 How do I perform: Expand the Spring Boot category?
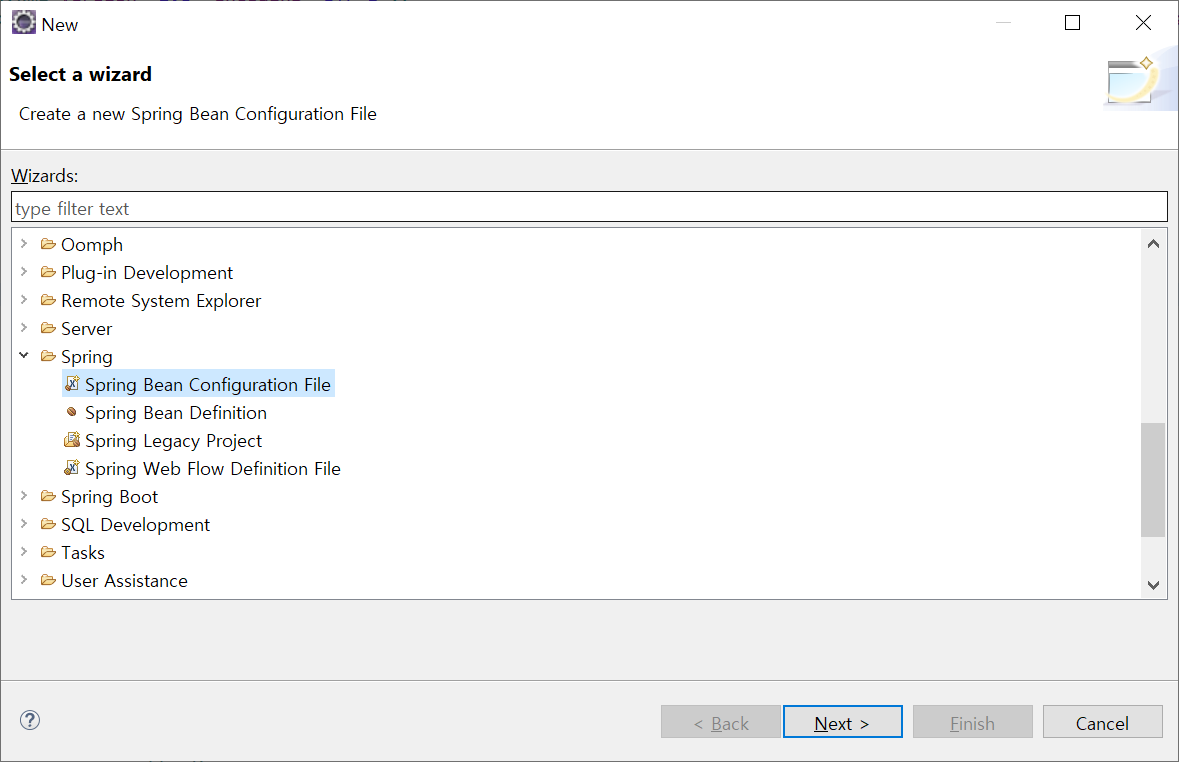[24, 495]
